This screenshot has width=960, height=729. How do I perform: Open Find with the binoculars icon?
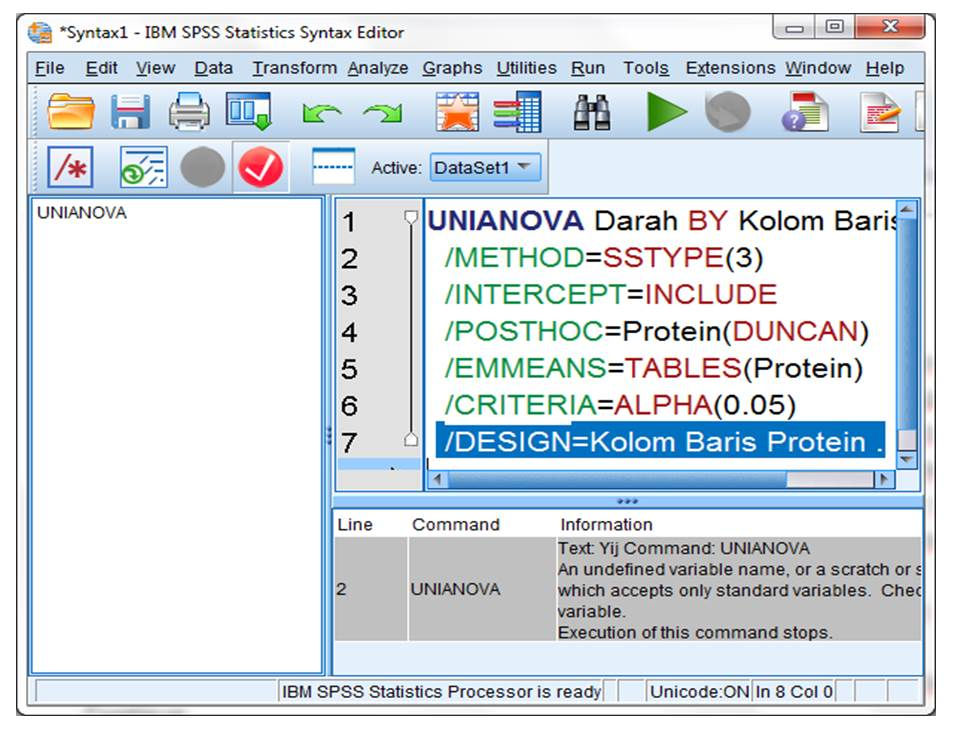pyautogui.click(x=591, y=111)
